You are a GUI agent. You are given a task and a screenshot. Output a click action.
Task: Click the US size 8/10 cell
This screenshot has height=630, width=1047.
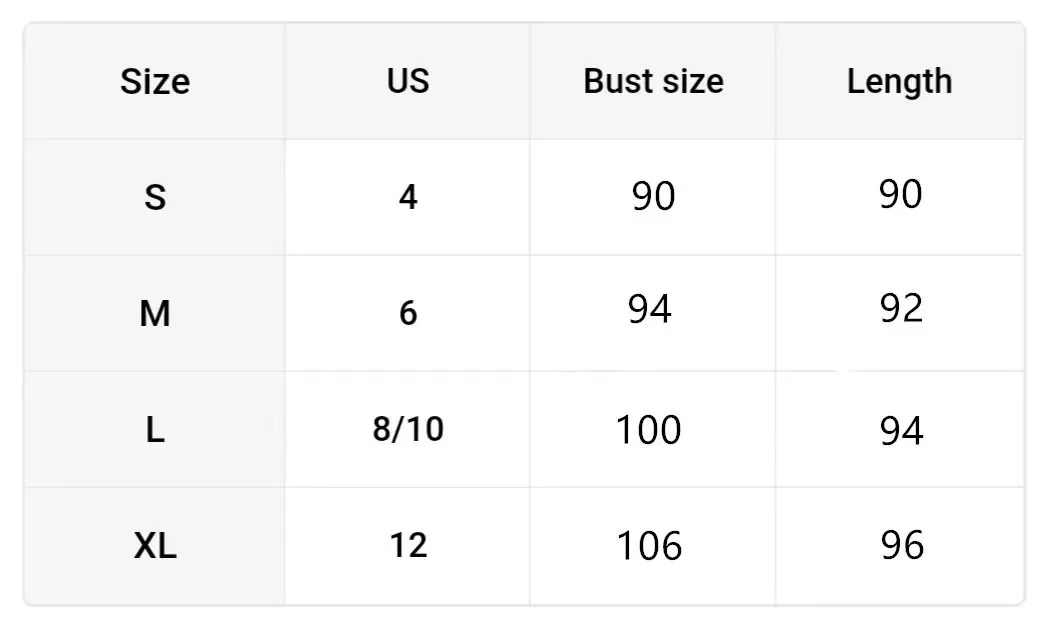click(x=408, y=430)
